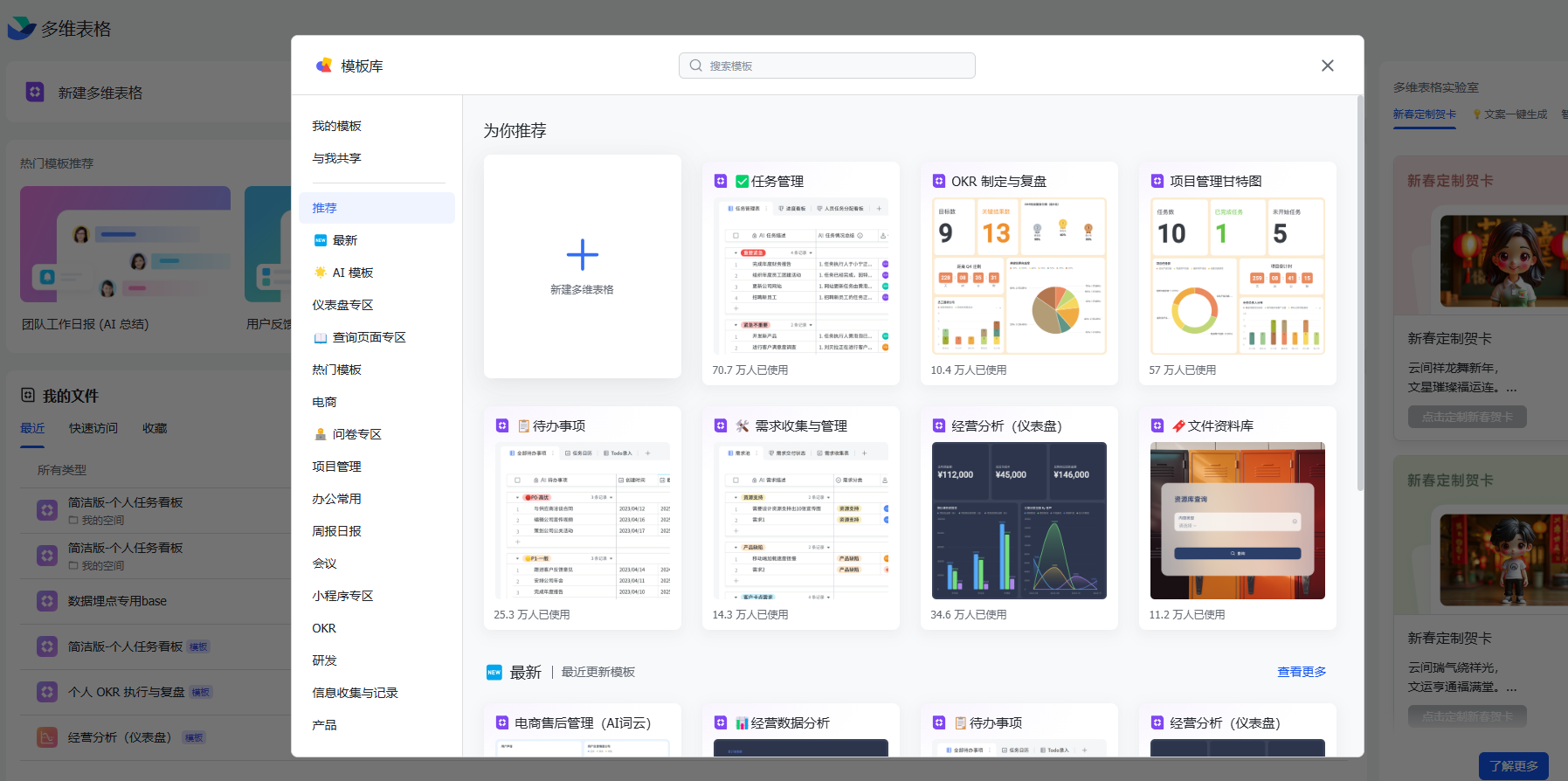
Task: Click the plus icon to create new base
Action: coord(582,254)
